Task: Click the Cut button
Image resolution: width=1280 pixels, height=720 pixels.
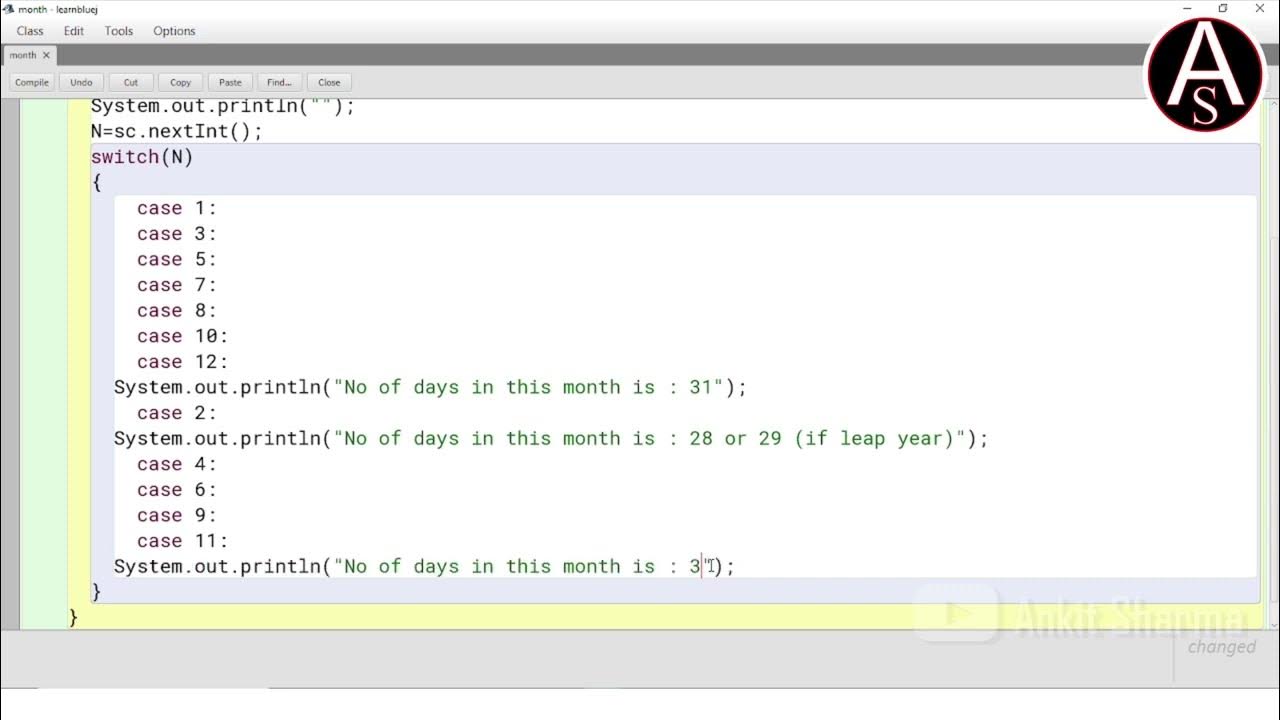Action: pos(131,82)
